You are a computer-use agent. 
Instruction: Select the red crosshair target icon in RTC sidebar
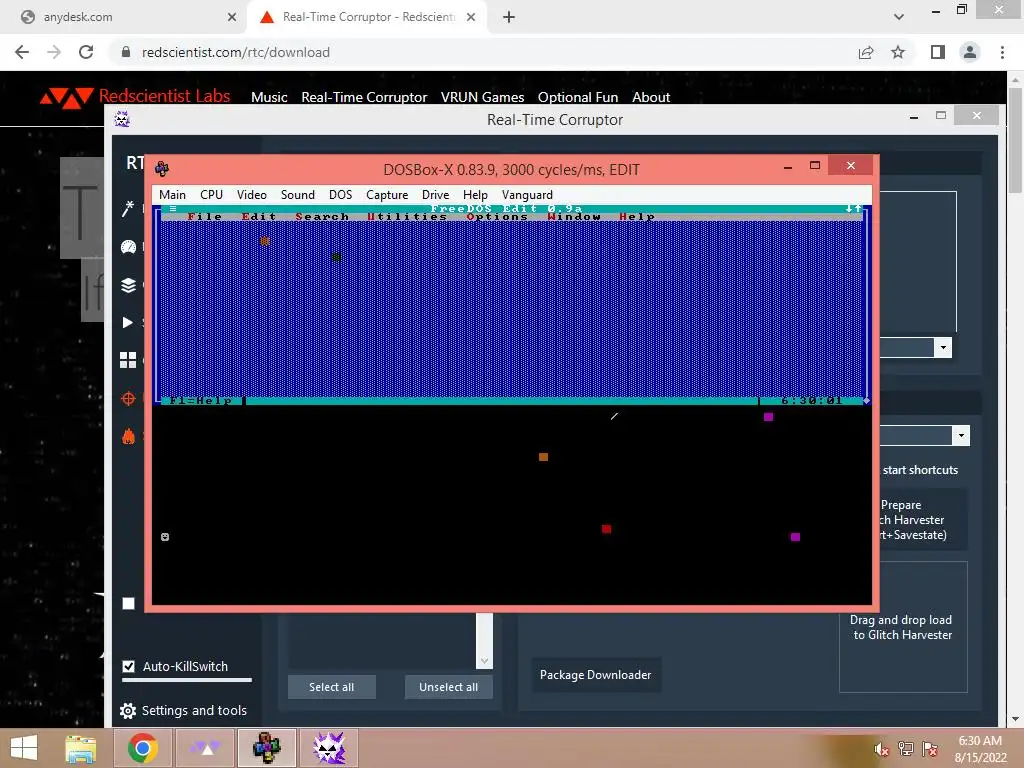tap(129, 398)
